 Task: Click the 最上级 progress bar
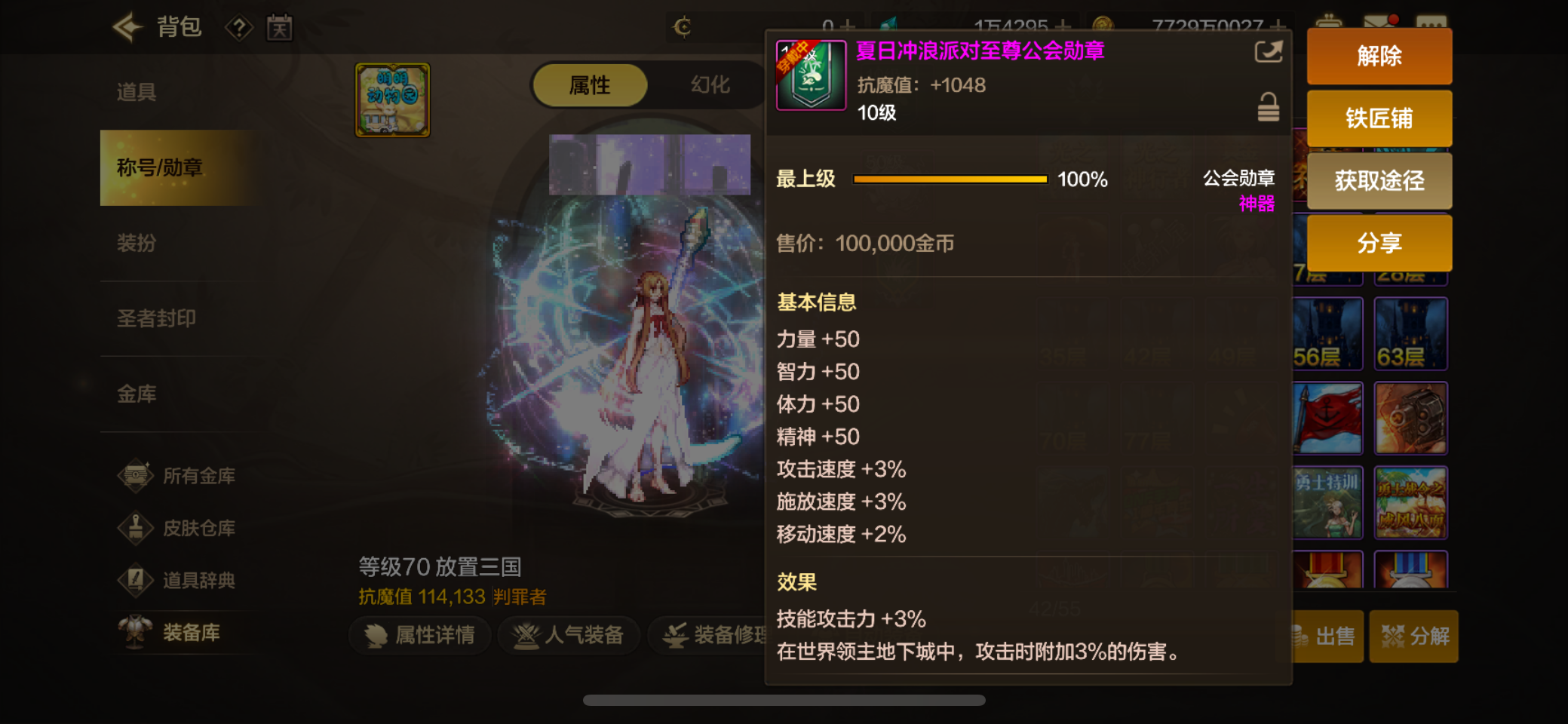[x=950, y=179]
